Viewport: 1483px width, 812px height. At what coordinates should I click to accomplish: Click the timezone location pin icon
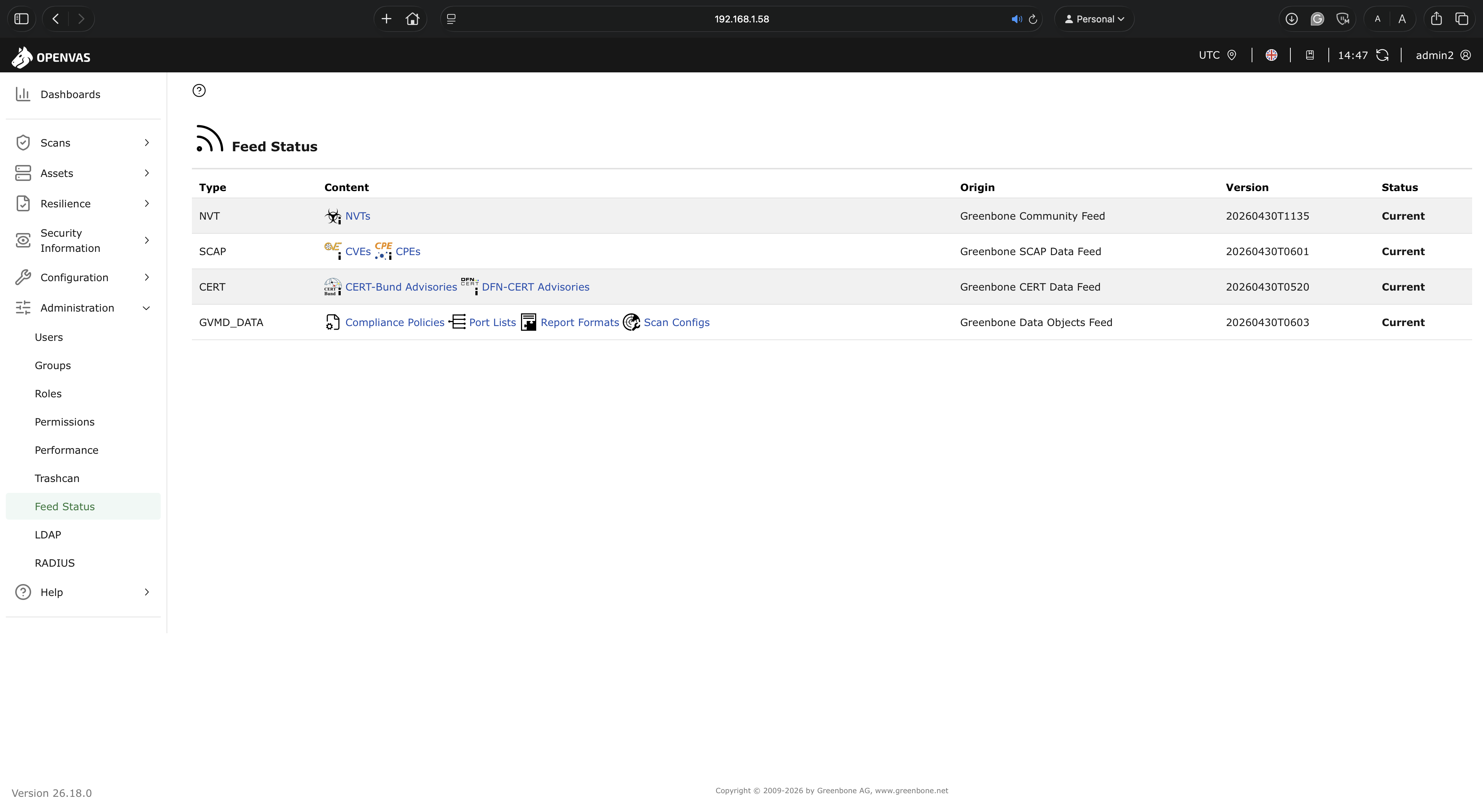(1232, 55)
